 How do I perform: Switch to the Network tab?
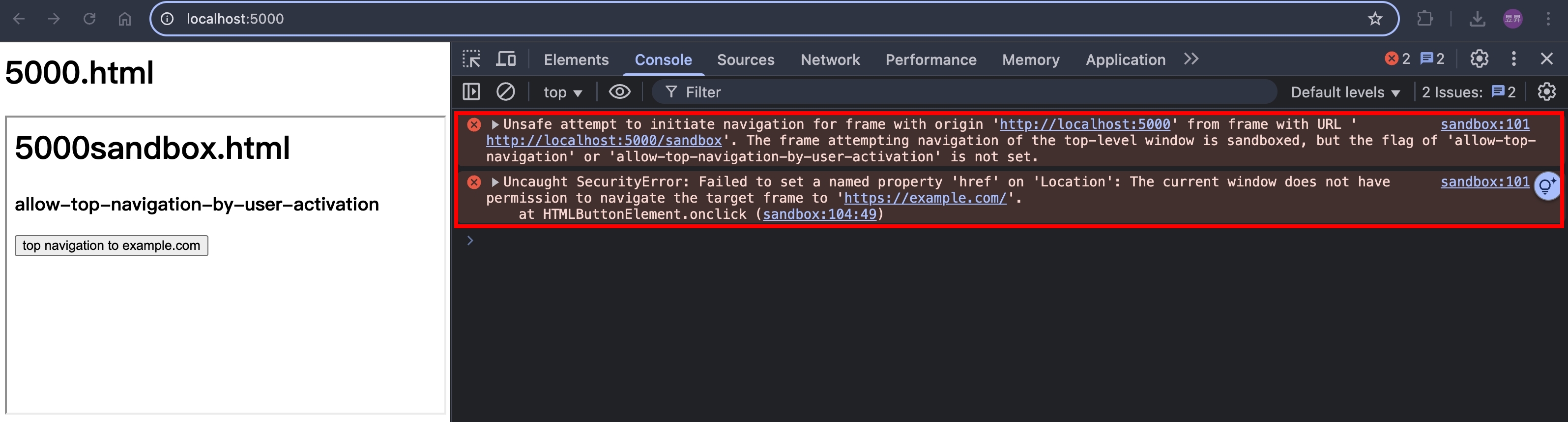point(830,60)
